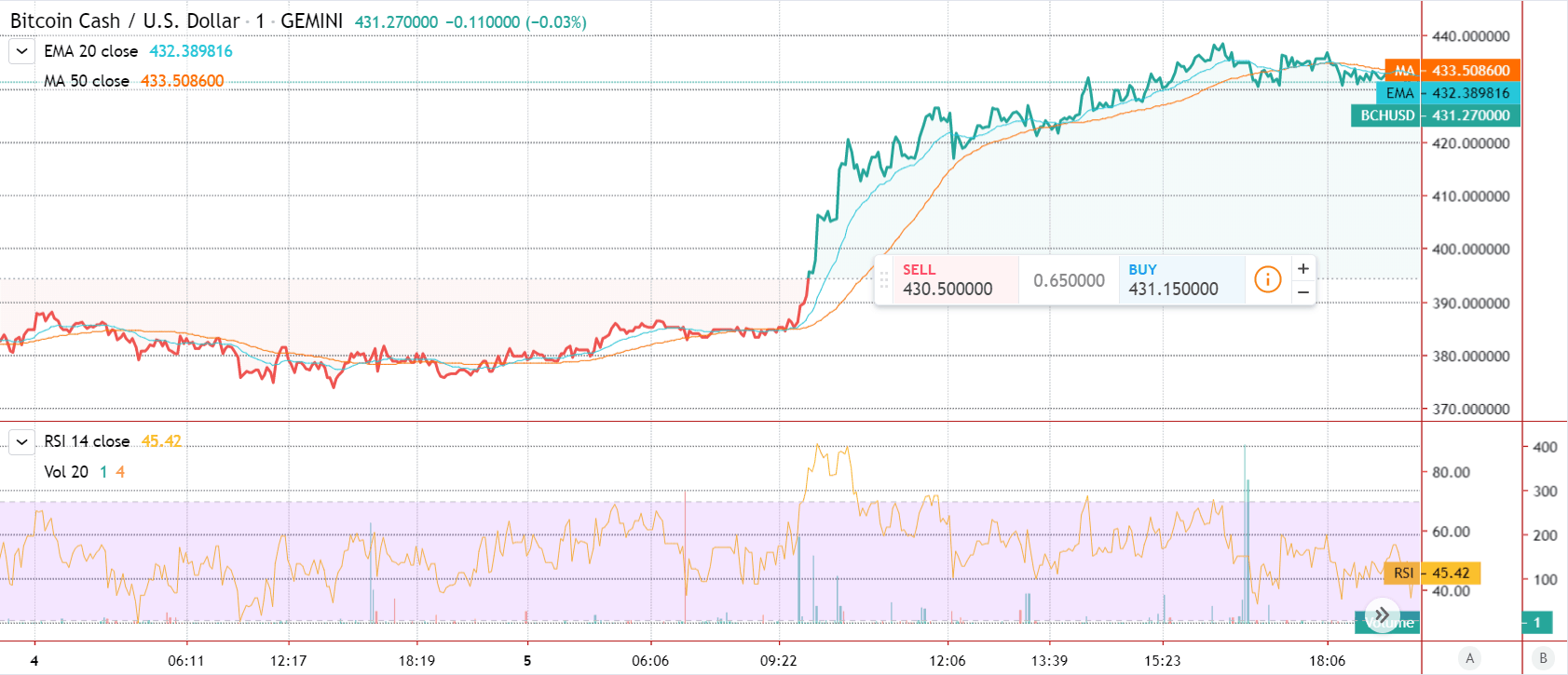Jump to the most recent bar
This screenshot has width=1568, height=675.
point(1383,614)
